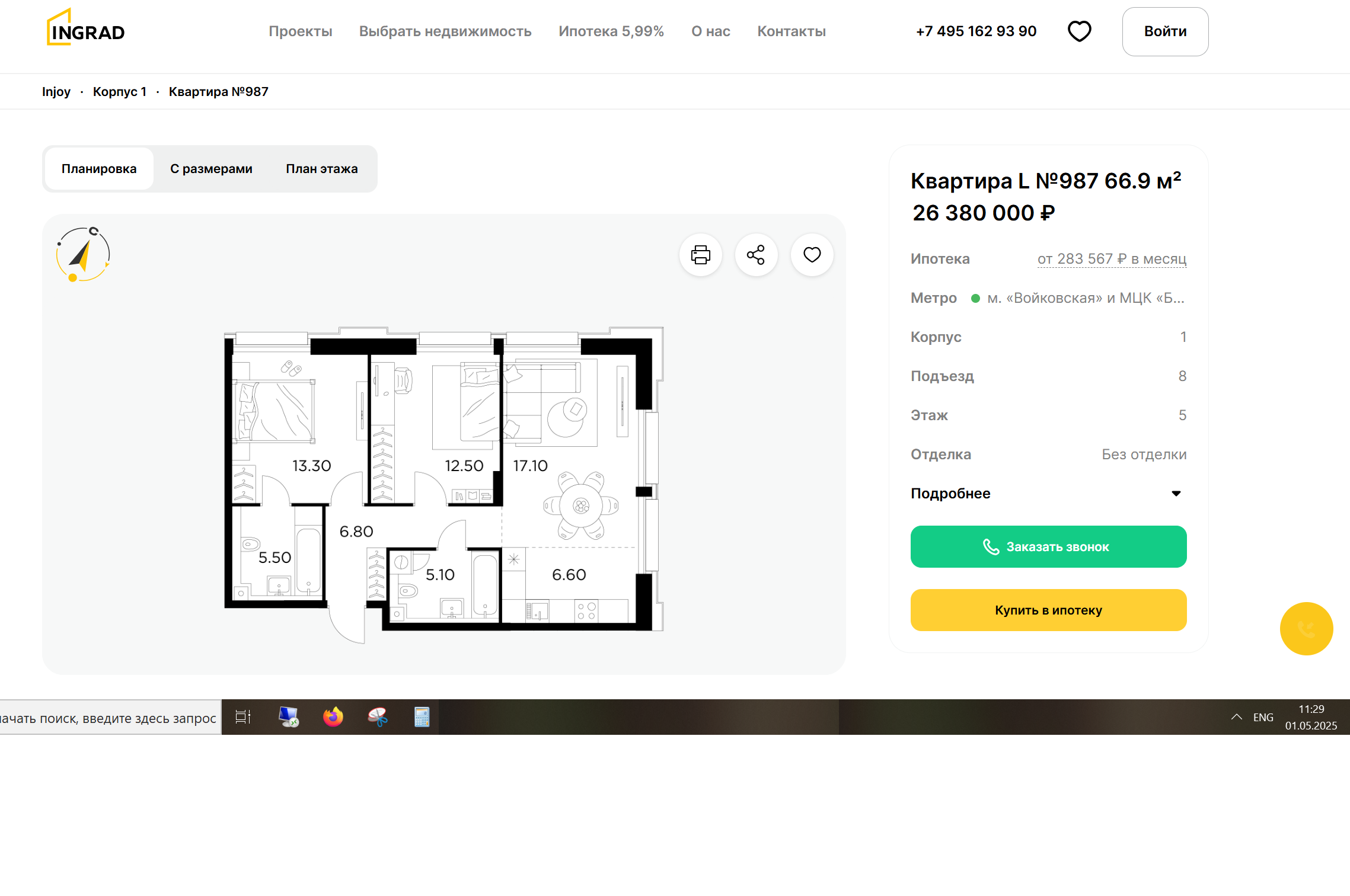The width and height of the screenshot is (1350, 896).
Task: Open favorites heart in the header
Action: (1079, 31)
